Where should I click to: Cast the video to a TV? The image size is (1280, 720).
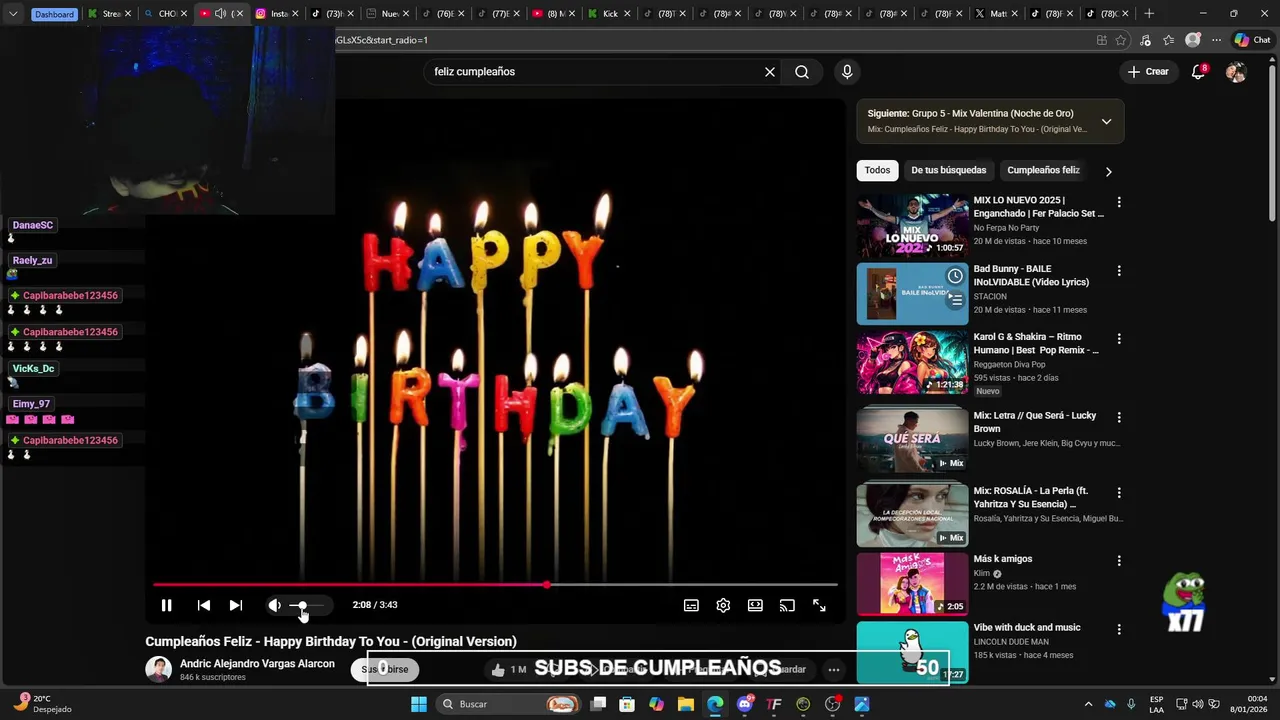click(787, 605)
